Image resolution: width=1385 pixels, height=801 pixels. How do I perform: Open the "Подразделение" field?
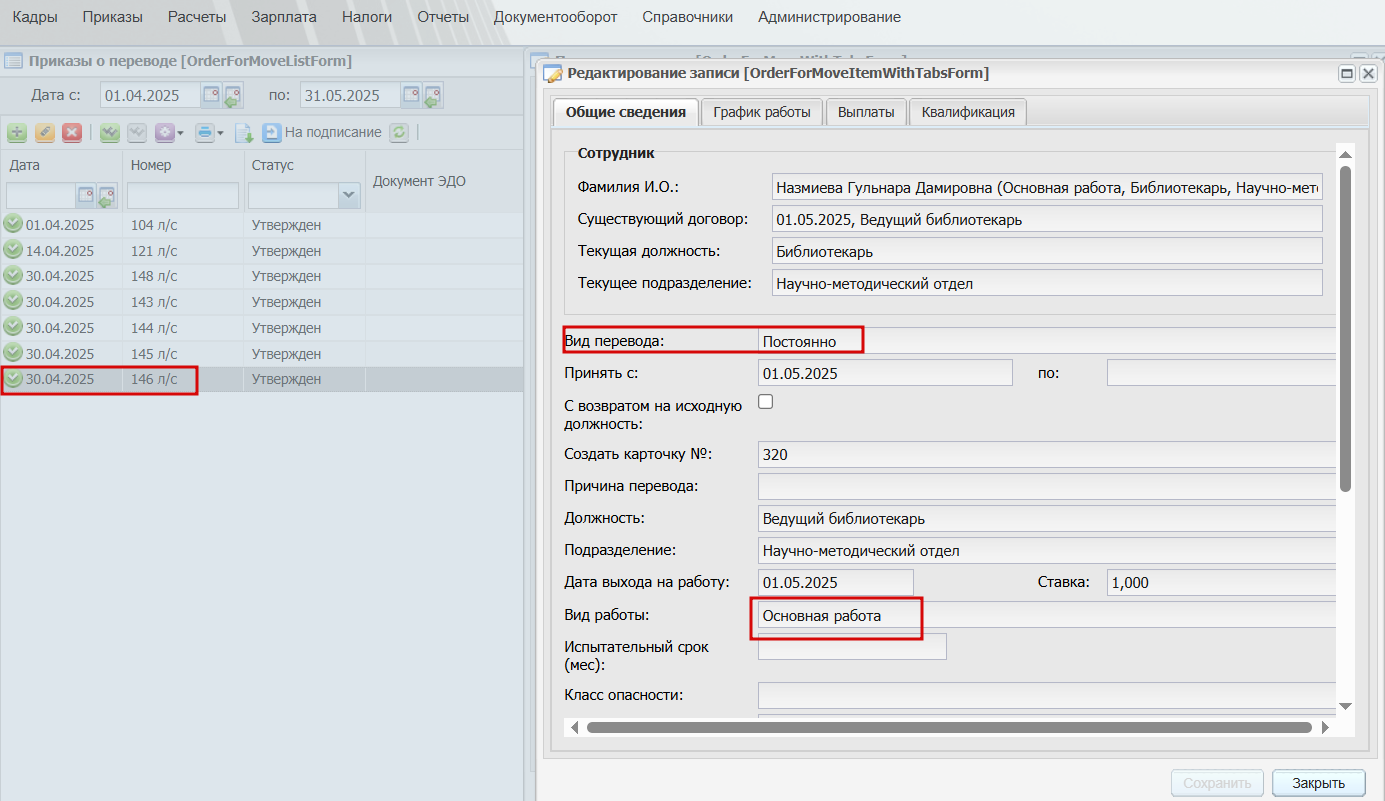click(x=1046, y=550)
